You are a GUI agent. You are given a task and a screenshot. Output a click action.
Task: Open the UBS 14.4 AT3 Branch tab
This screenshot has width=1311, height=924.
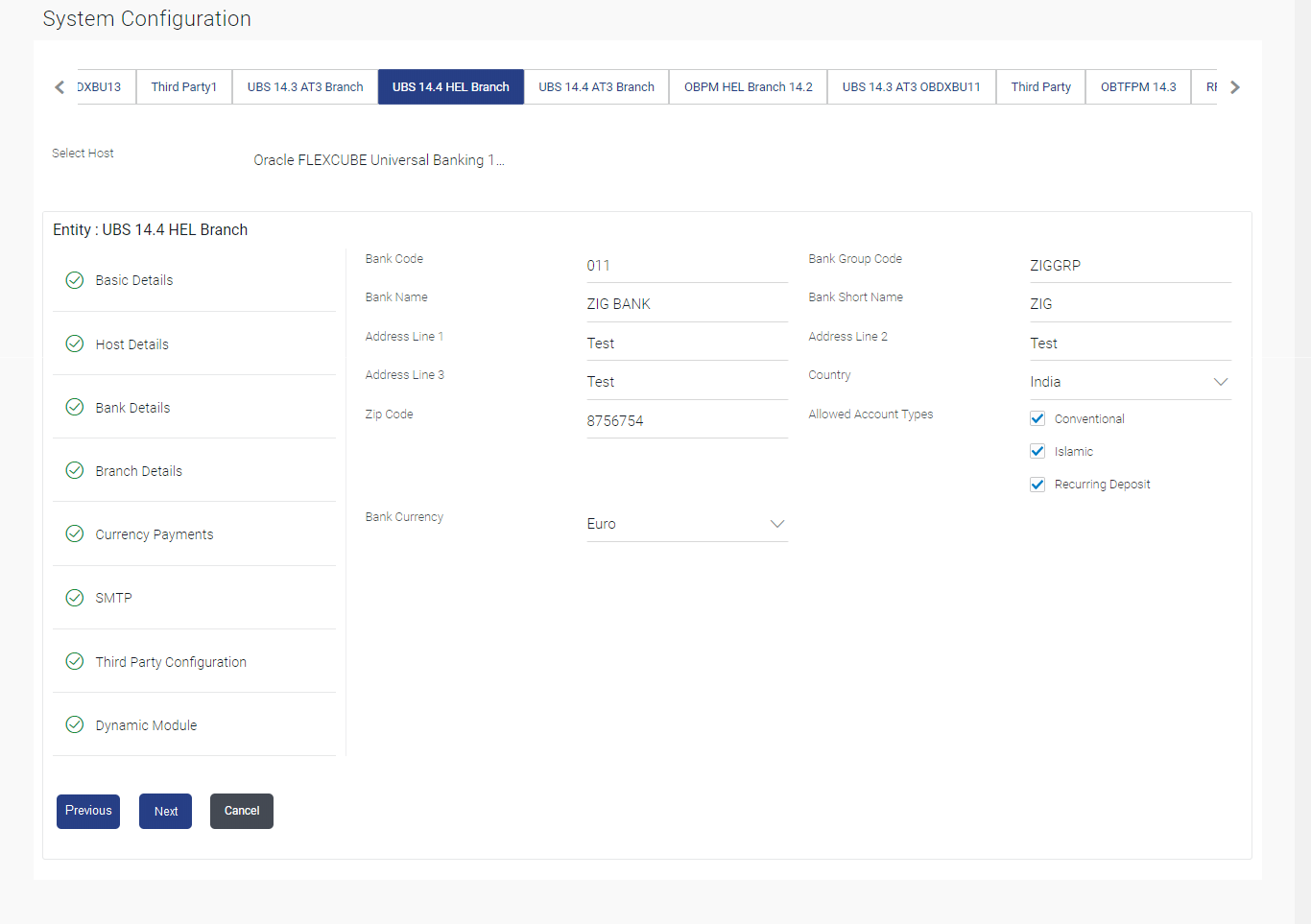click(x=597, y=87)
